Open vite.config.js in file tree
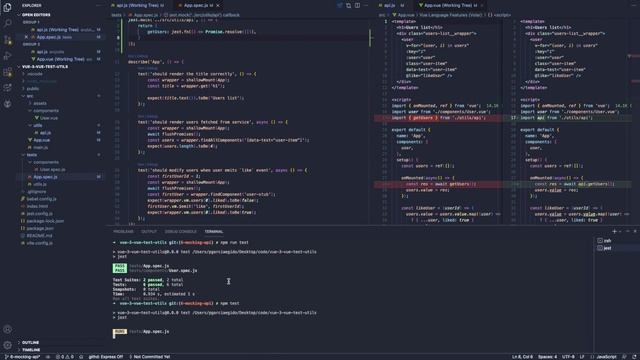Screen dimensions: 640x360 (40, 243)
